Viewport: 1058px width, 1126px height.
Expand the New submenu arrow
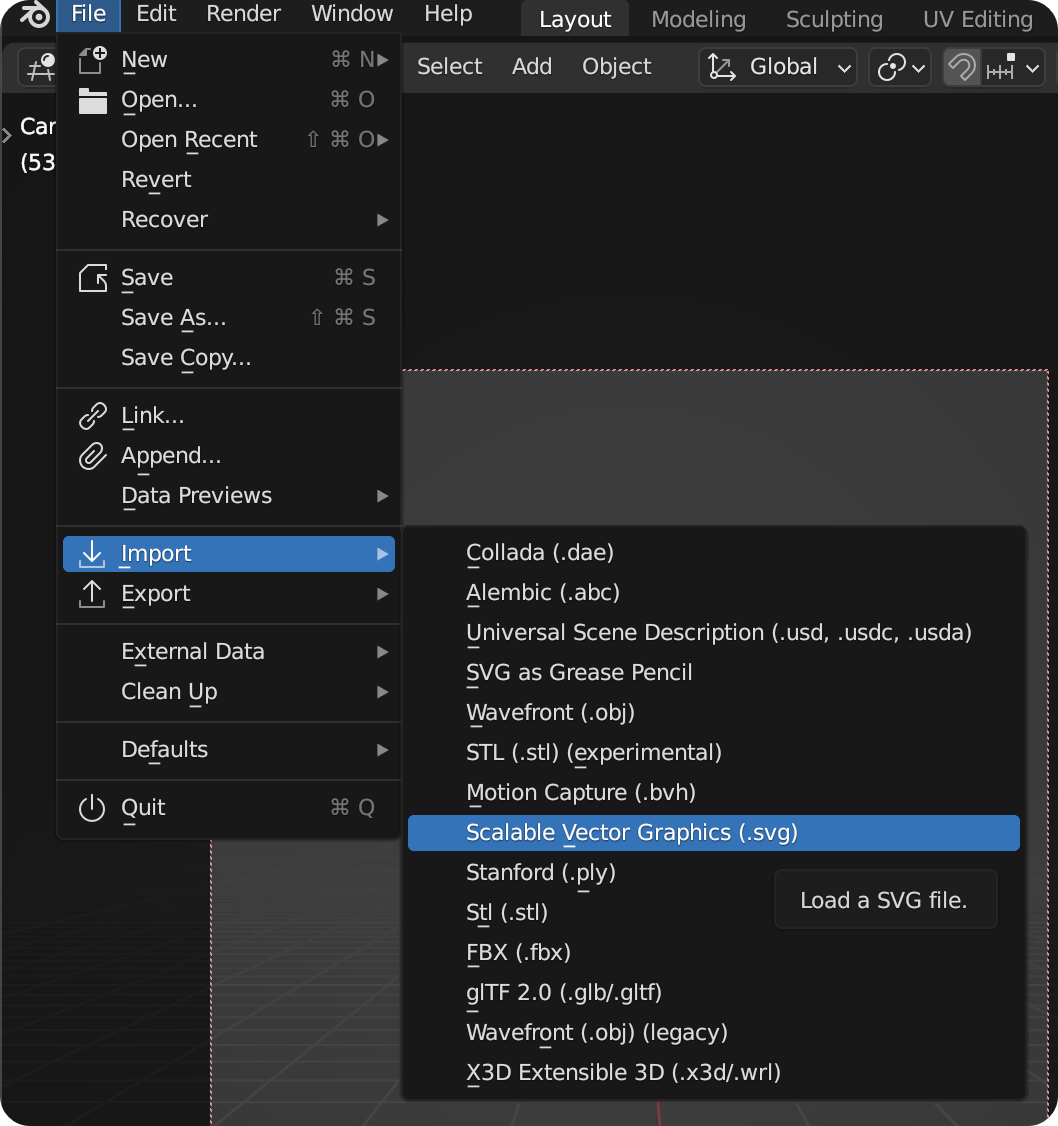383,60
